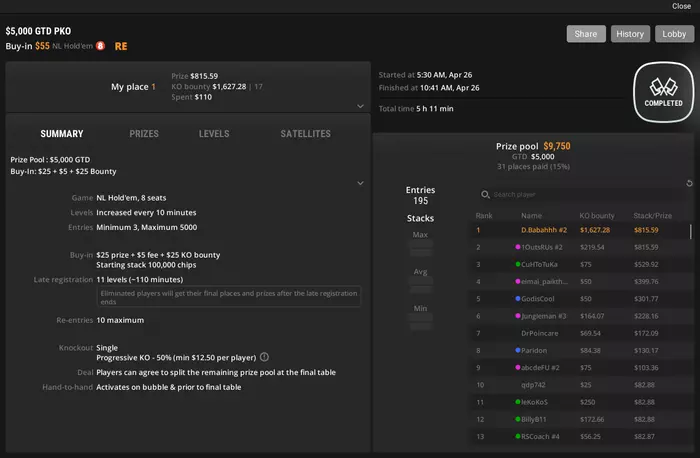Select the SATELLITES tab

point(305,134)
